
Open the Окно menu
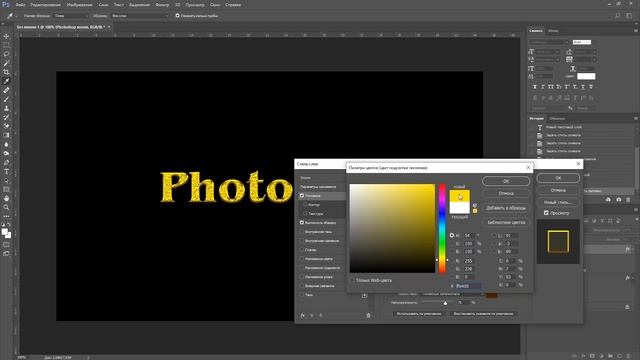point(215,5)
